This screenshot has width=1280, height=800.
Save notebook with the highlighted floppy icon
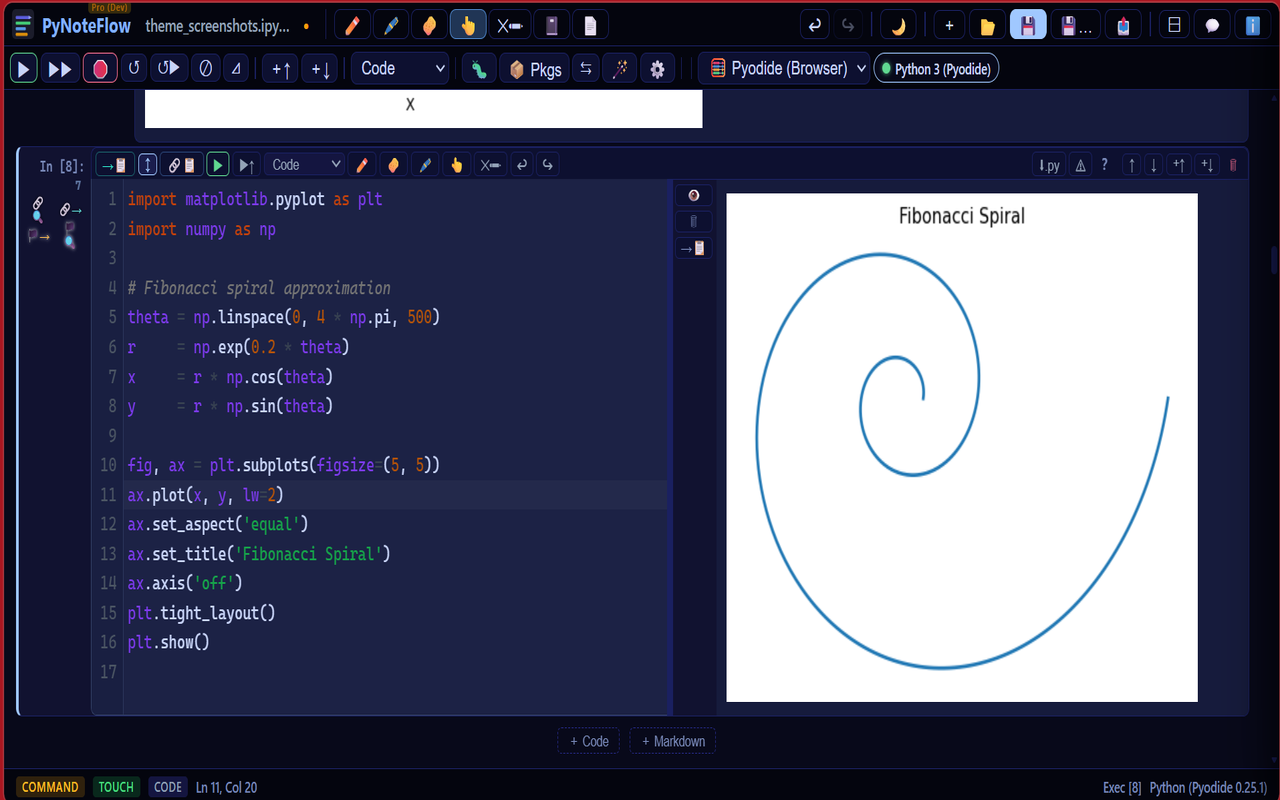click(x=1028, y=25)
